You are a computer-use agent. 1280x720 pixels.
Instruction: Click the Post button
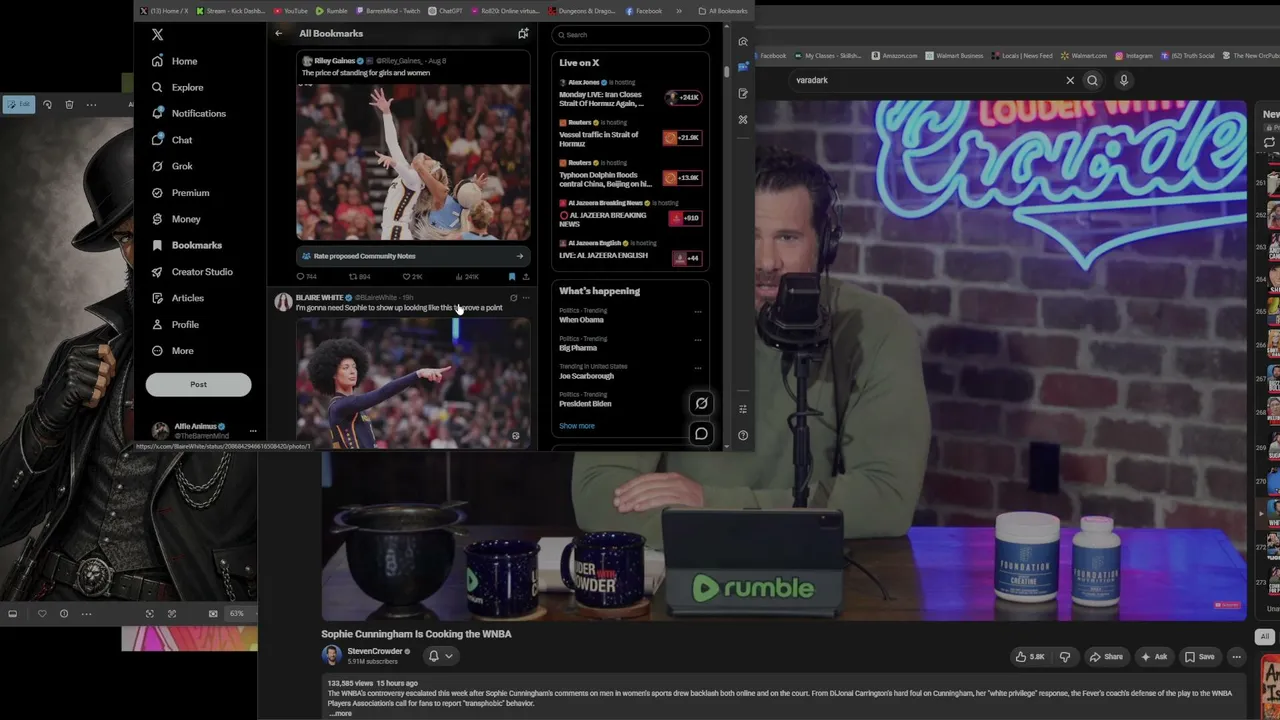pyautogui.click(x=198, y=384)
